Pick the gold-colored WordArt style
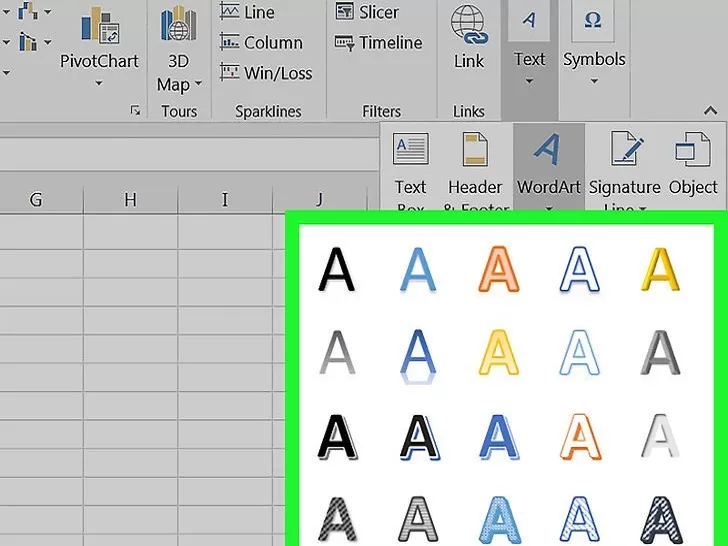Image resolution: width=728 pixels, height=546 pixels. (x=660, y=269)
